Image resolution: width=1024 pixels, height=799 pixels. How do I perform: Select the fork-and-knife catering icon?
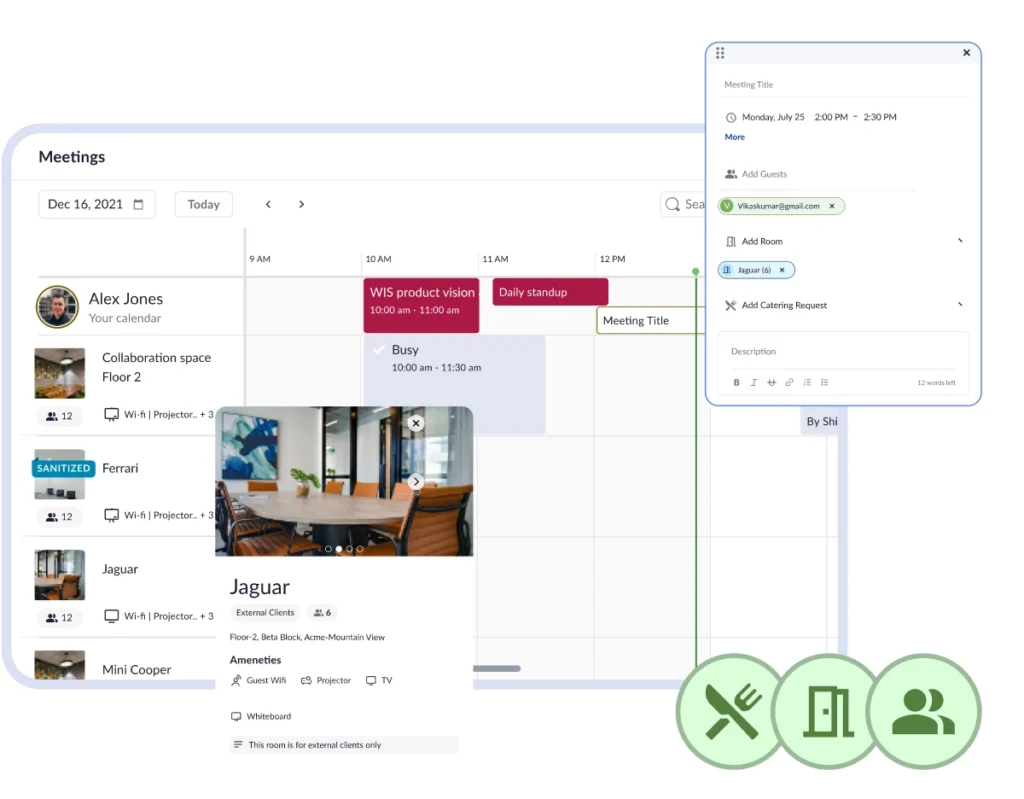[x=730, y=711]
